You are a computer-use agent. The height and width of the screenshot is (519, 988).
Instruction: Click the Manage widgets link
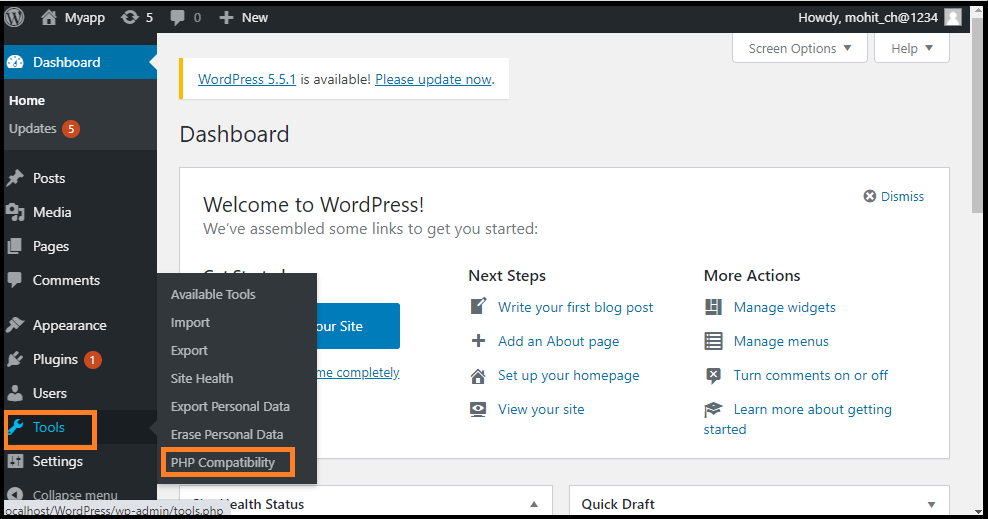point(784,307)
